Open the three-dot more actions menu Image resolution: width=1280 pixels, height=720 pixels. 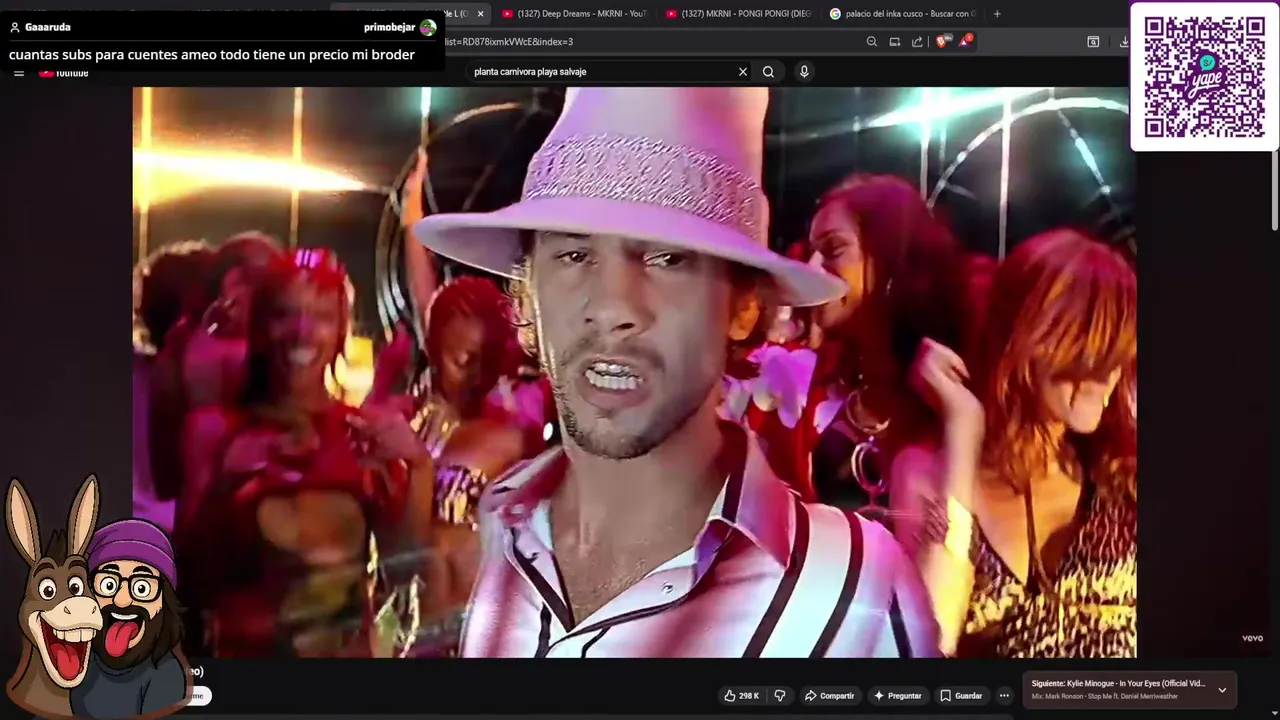(x=1004, y=696)
